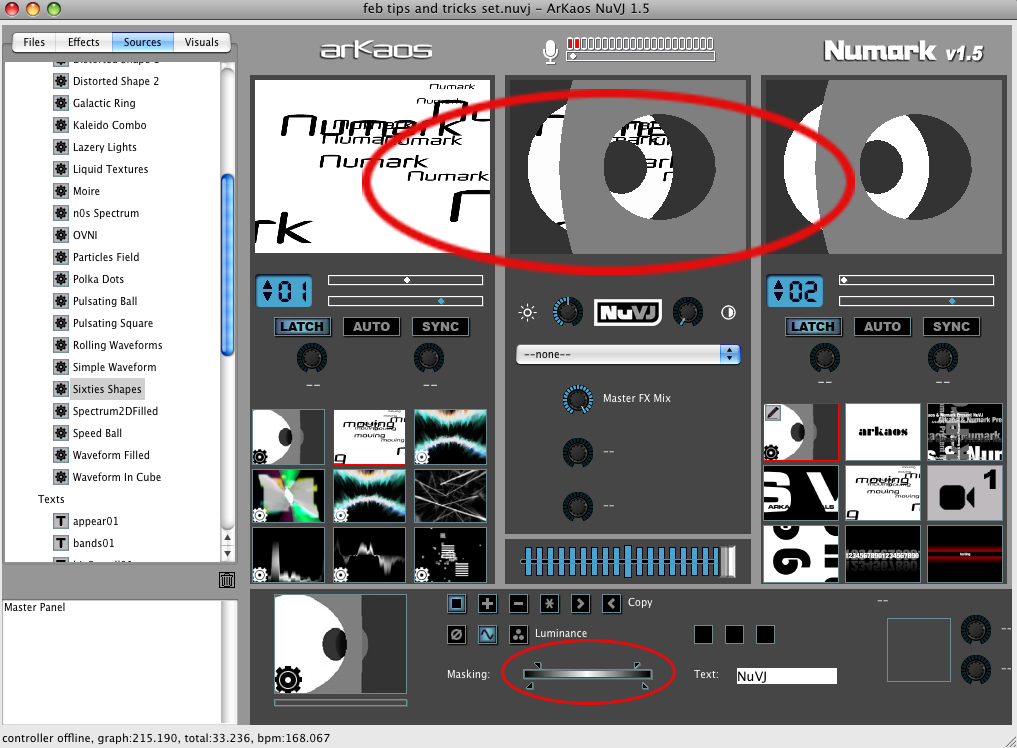1017x748 pixels.
Task: Open the --none-- master effect dropdown
Action: [628, 354]
